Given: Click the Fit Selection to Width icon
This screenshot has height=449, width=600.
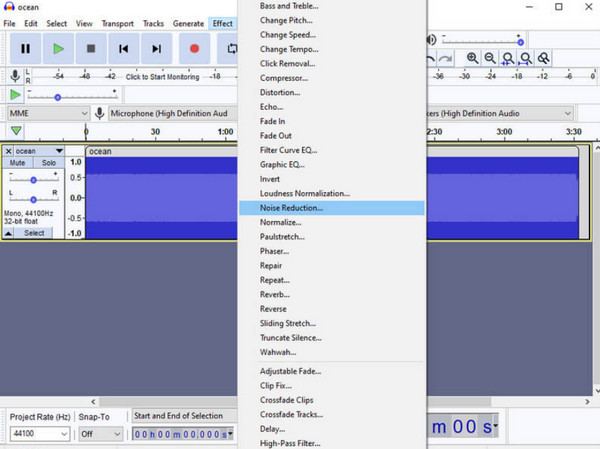Looking at the screenshot, I should click(x=509, y=59).
